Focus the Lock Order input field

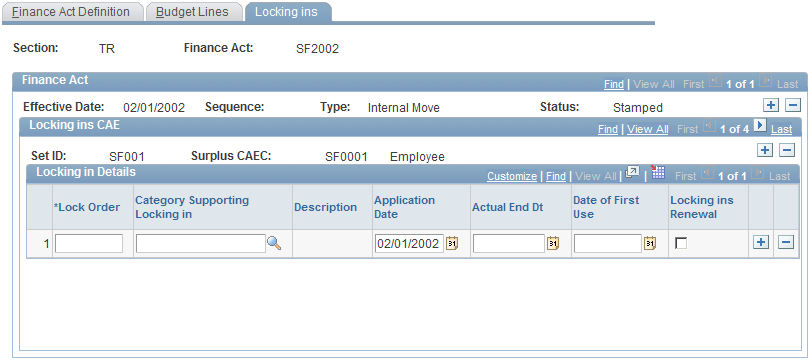tap(89, 243)
